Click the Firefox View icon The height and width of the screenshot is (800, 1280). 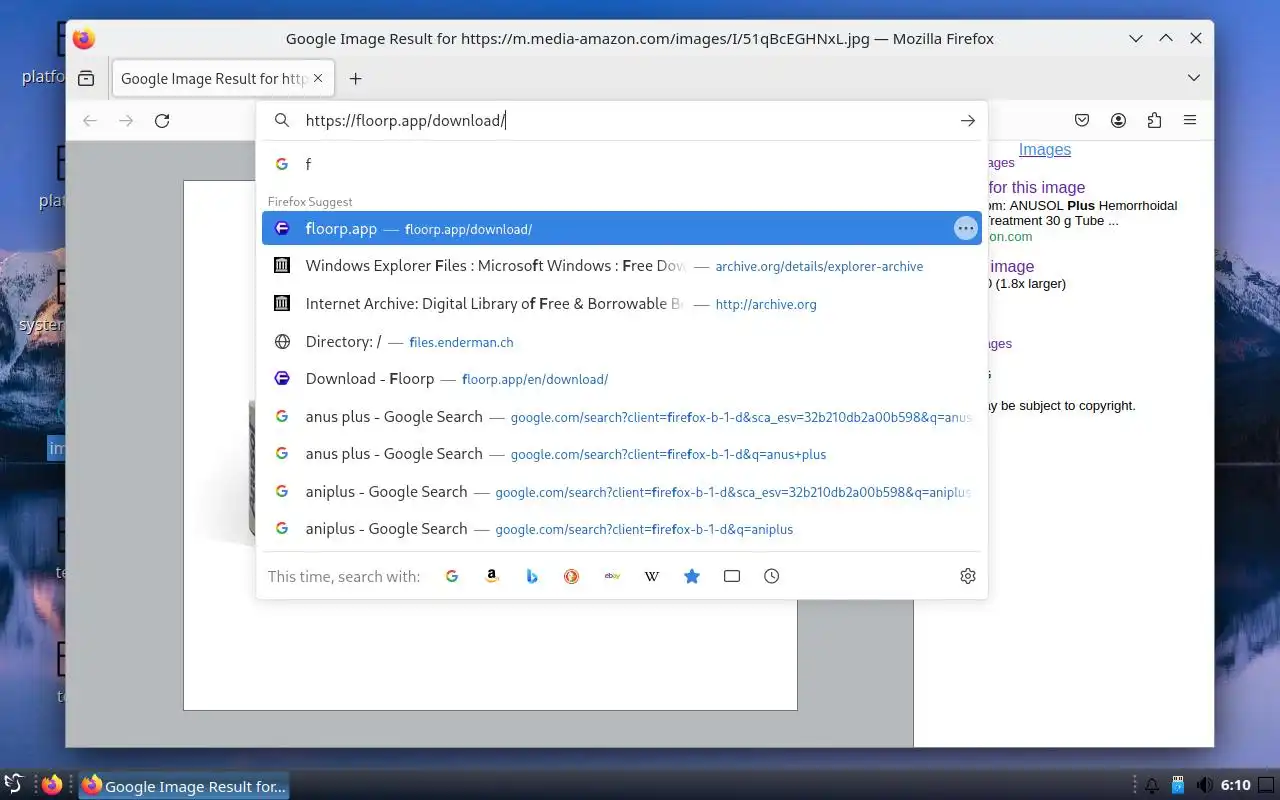coord(86,78)
